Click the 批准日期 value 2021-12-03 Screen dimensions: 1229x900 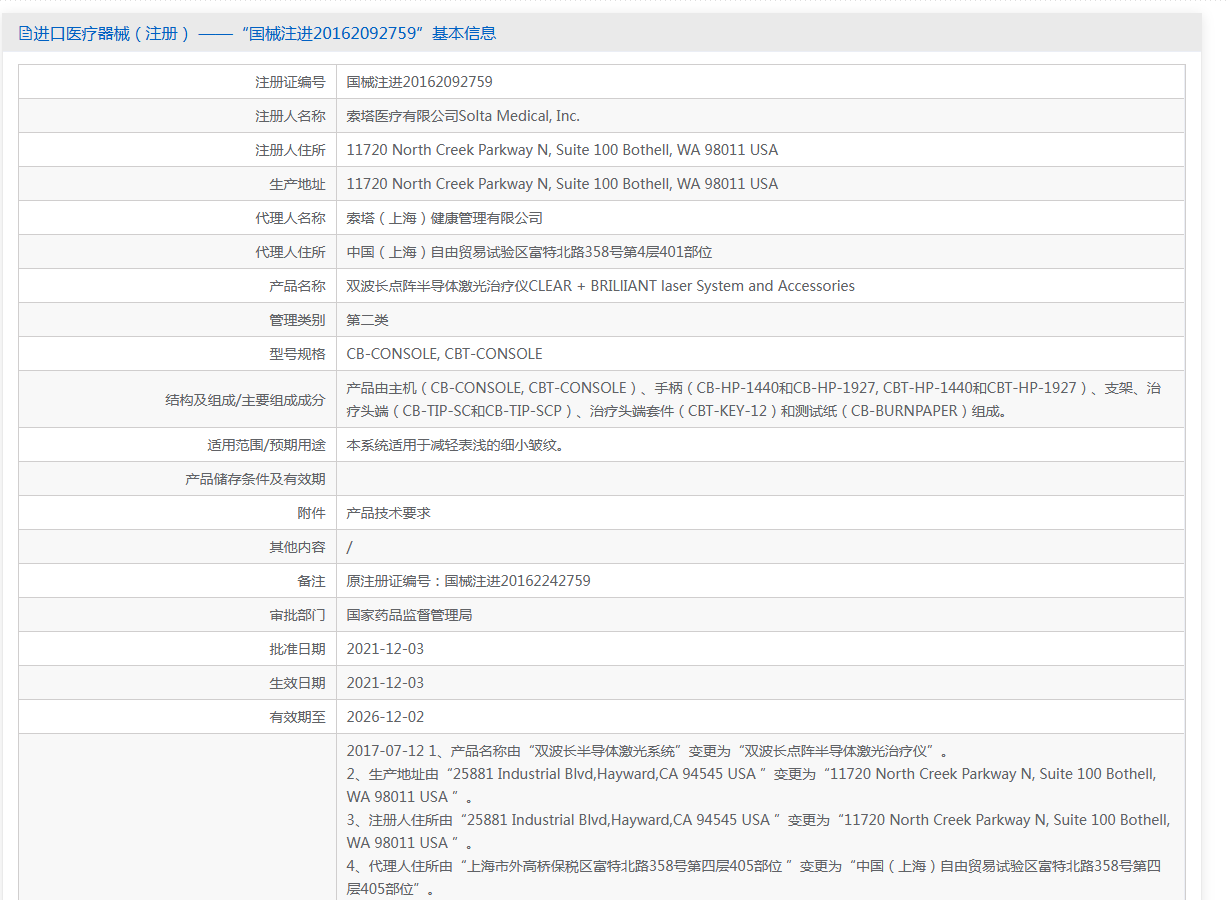[385, 649]
